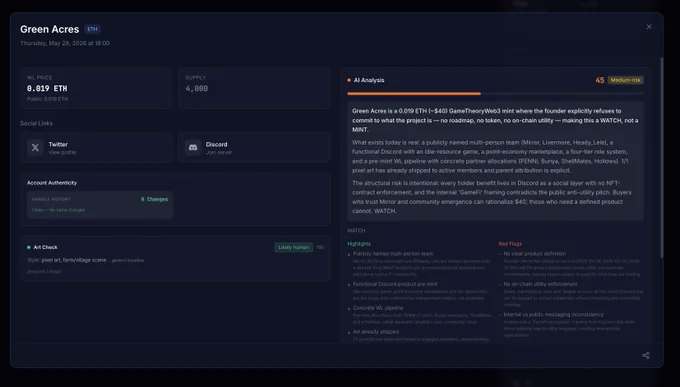Click the 'Functional Discord product pre-mint' highlight
Viewport: 680px width, 387px height.
(x=395, y=284)
